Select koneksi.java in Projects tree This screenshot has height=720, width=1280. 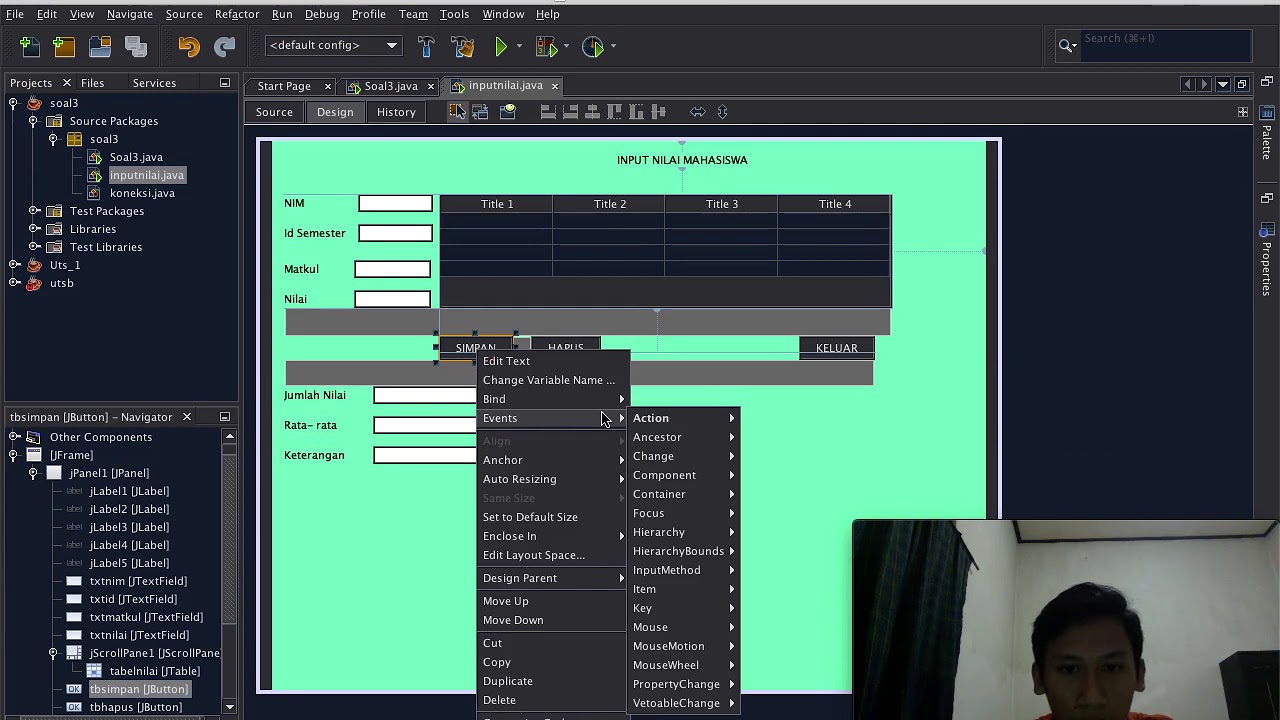coord(142,193)
